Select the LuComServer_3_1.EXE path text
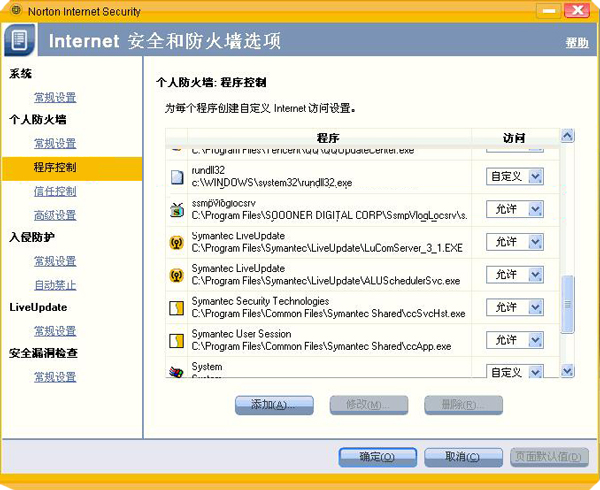 click(327, 248)
